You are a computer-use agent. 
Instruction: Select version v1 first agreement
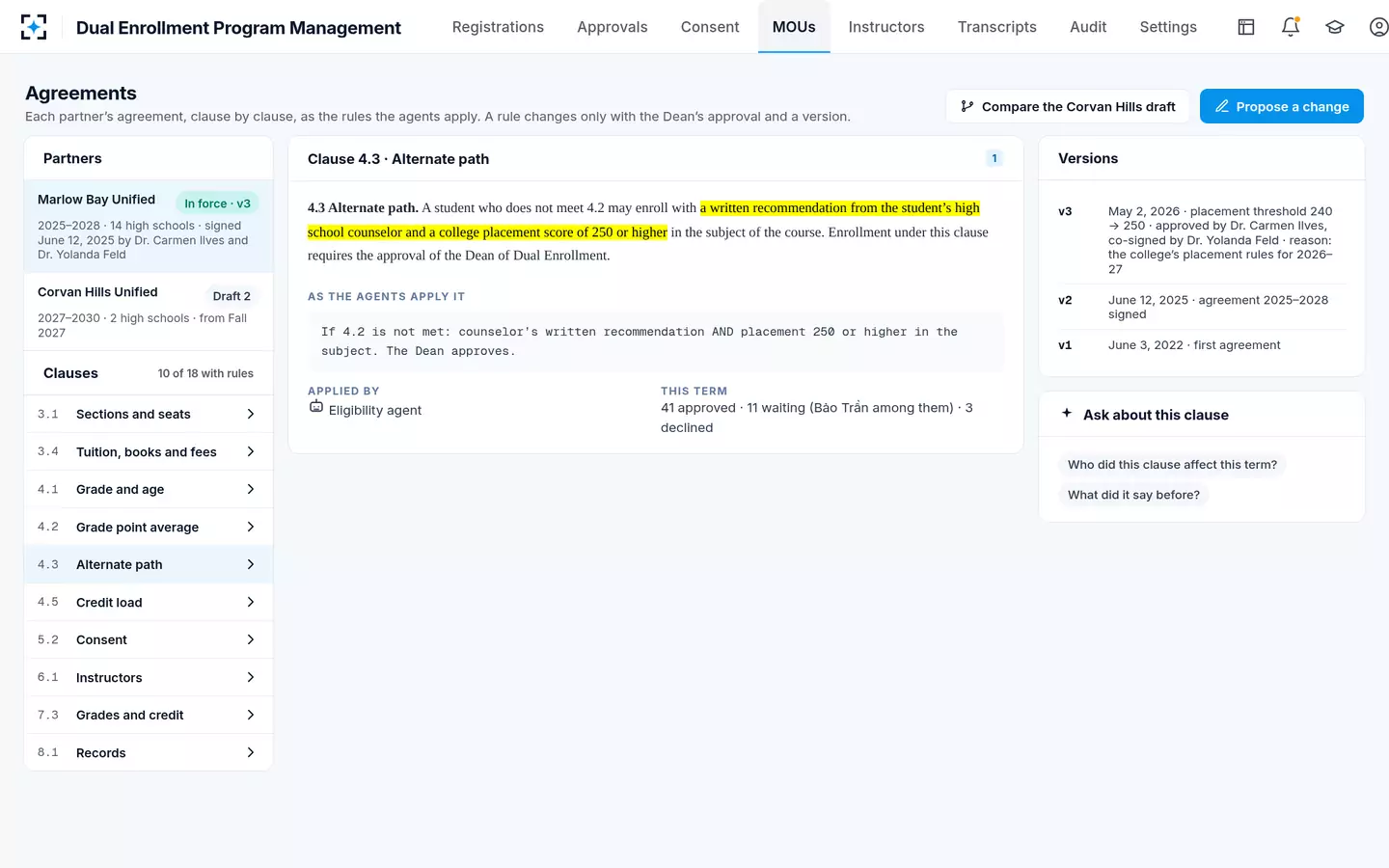click(x=1202, y=345)
